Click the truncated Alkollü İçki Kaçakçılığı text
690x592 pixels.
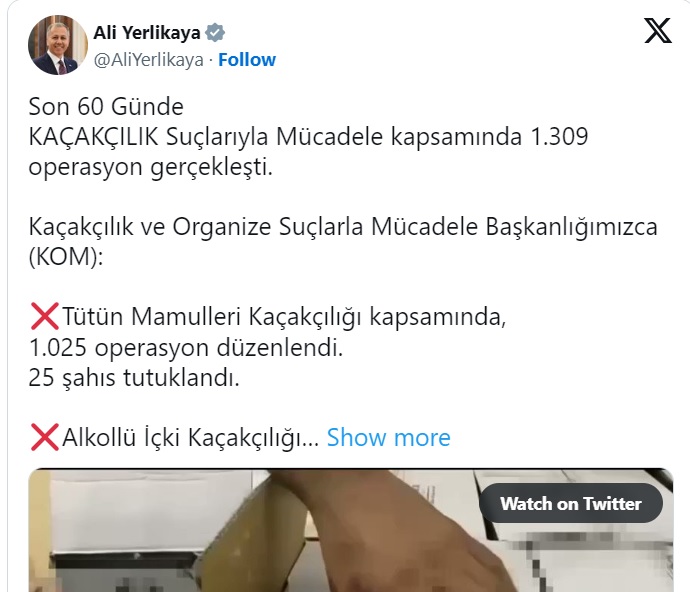pyautogui.click(x=191, y=438)
